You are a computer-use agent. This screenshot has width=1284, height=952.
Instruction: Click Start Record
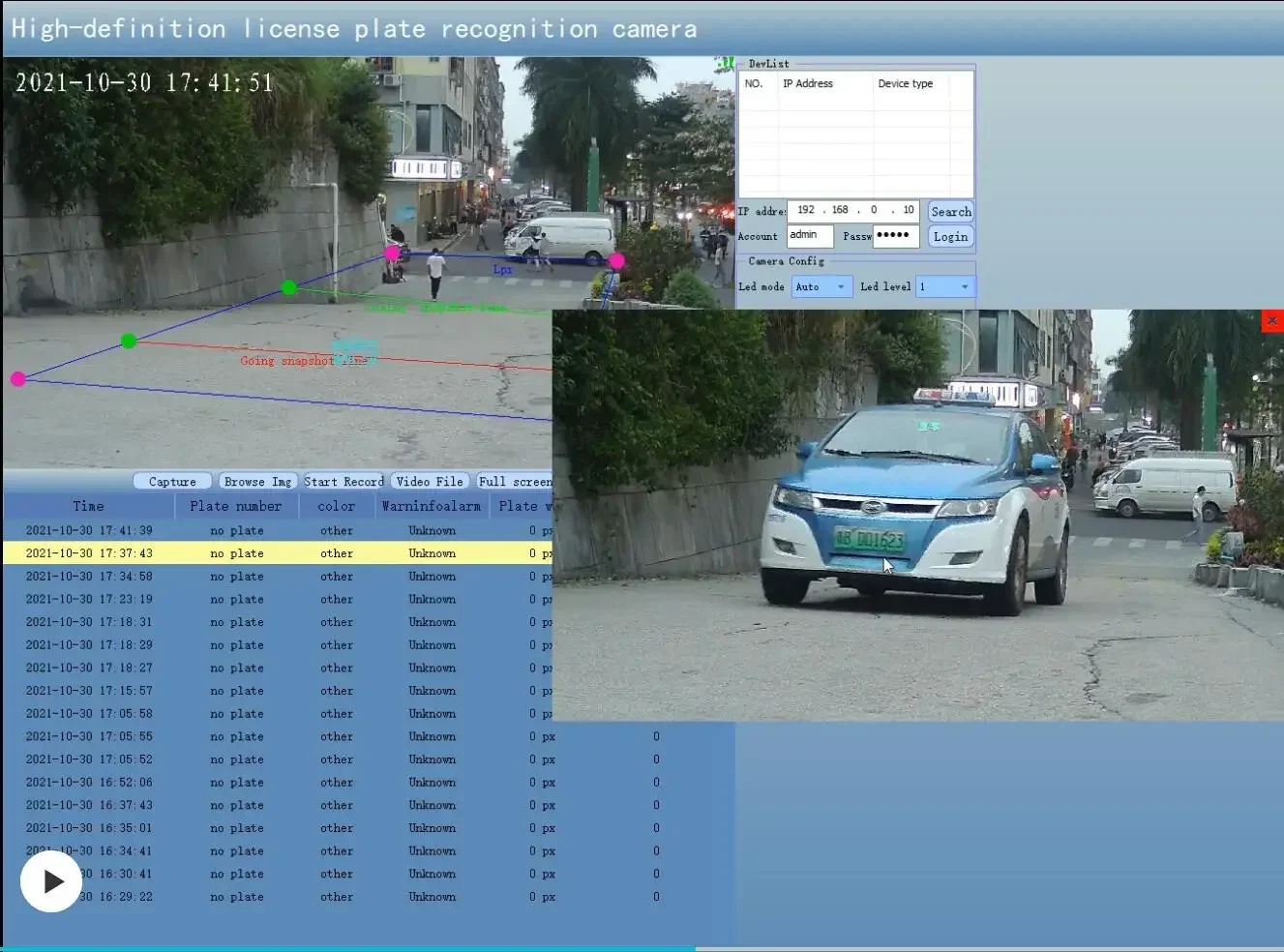click(x=343, y=482)
